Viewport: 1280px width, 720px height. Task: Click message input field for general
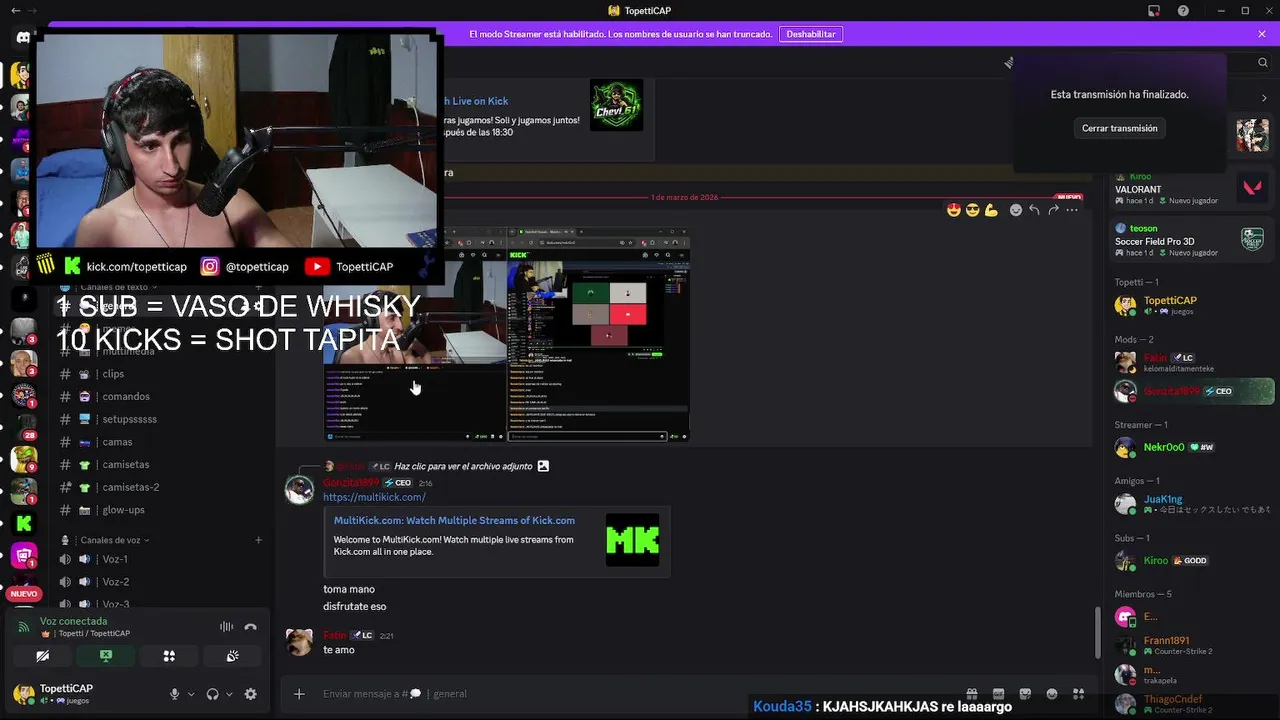coord(640,694)
